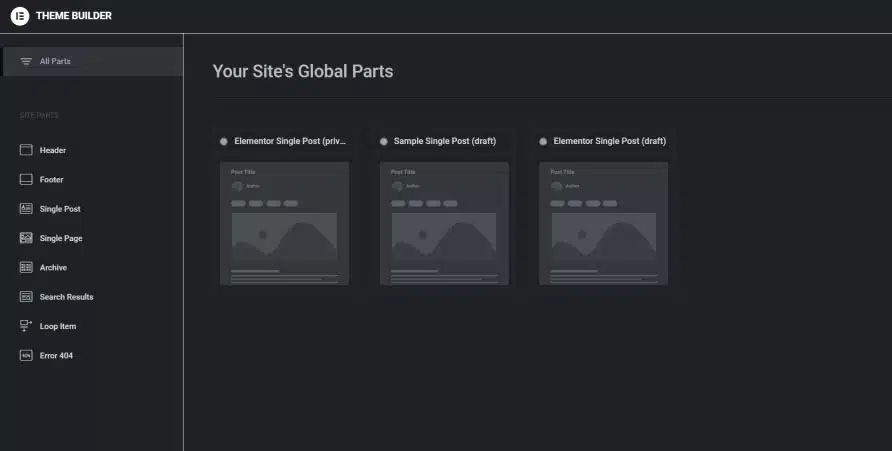Click the Theme Builder title text
This screenshot has height=451, width=892.
tap(74, 16)
